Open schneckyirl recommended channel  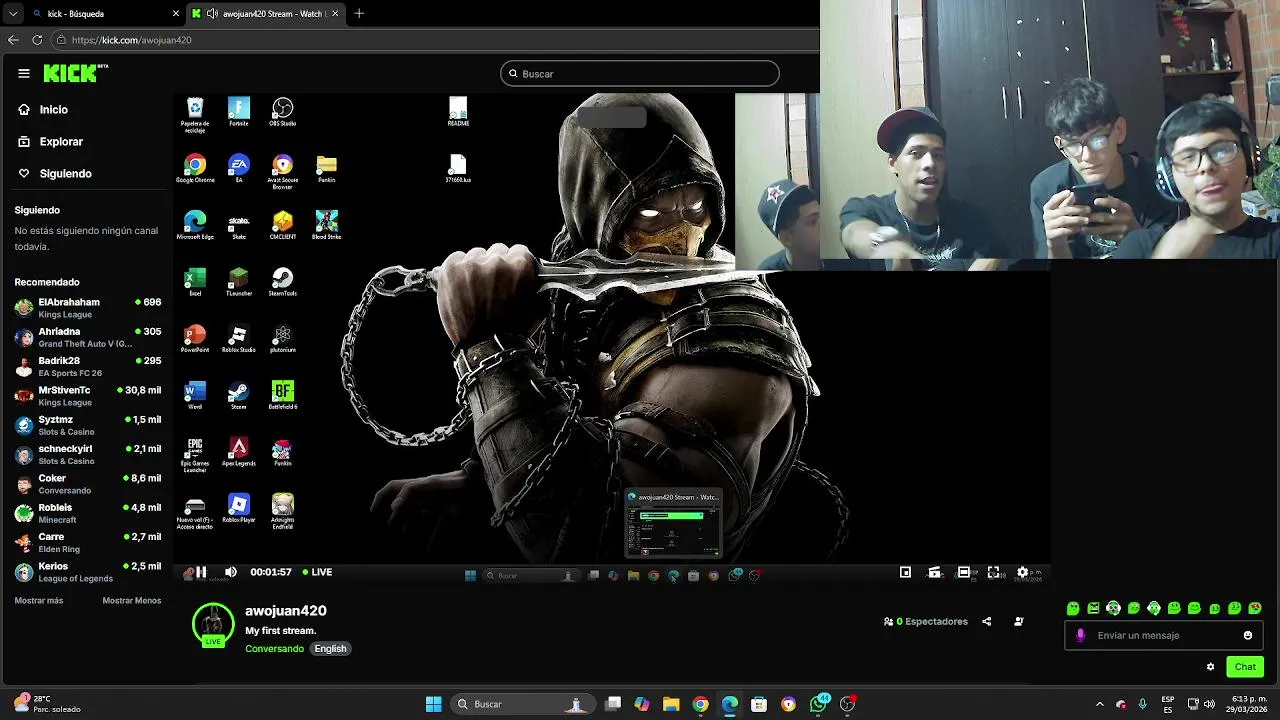[x=88, y=454]
